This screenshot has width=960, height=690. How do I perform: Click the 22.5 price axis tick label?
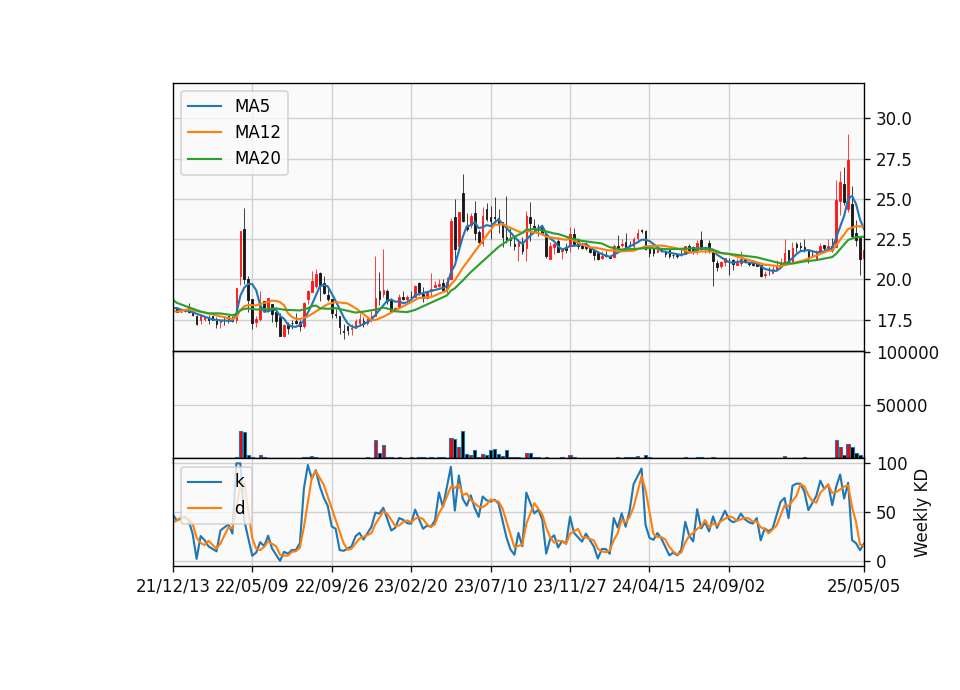893,240
